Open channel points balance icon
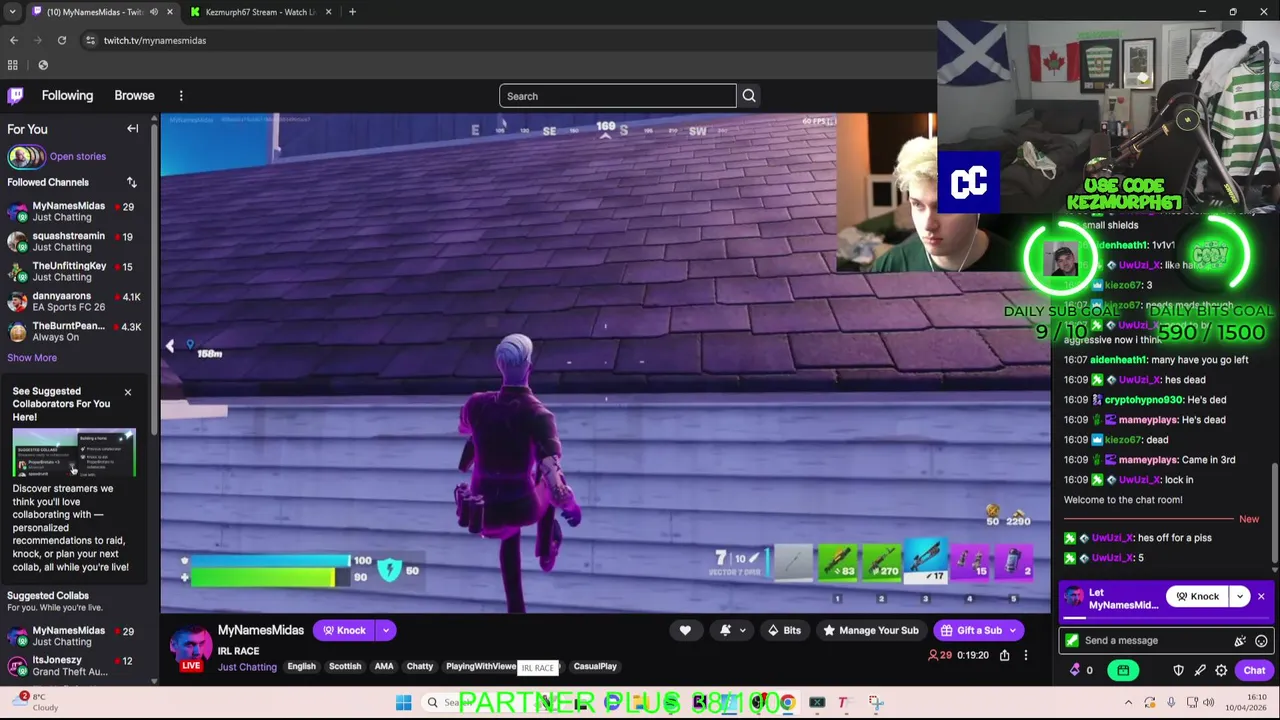The height and width of the screenshot is (720, 1280). point(1075,670)
